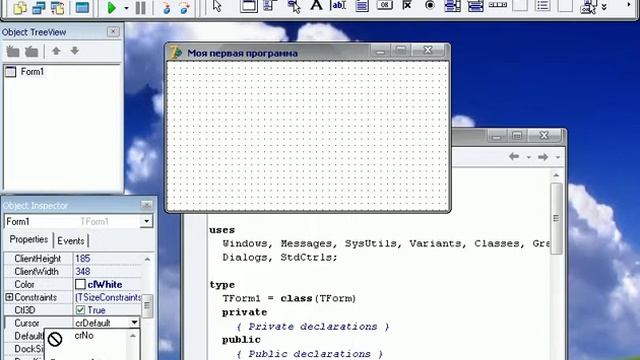Screen dimensions: 640x360
Task: Toggle the Ctl3D True checkbox
Action: (80, 310)
